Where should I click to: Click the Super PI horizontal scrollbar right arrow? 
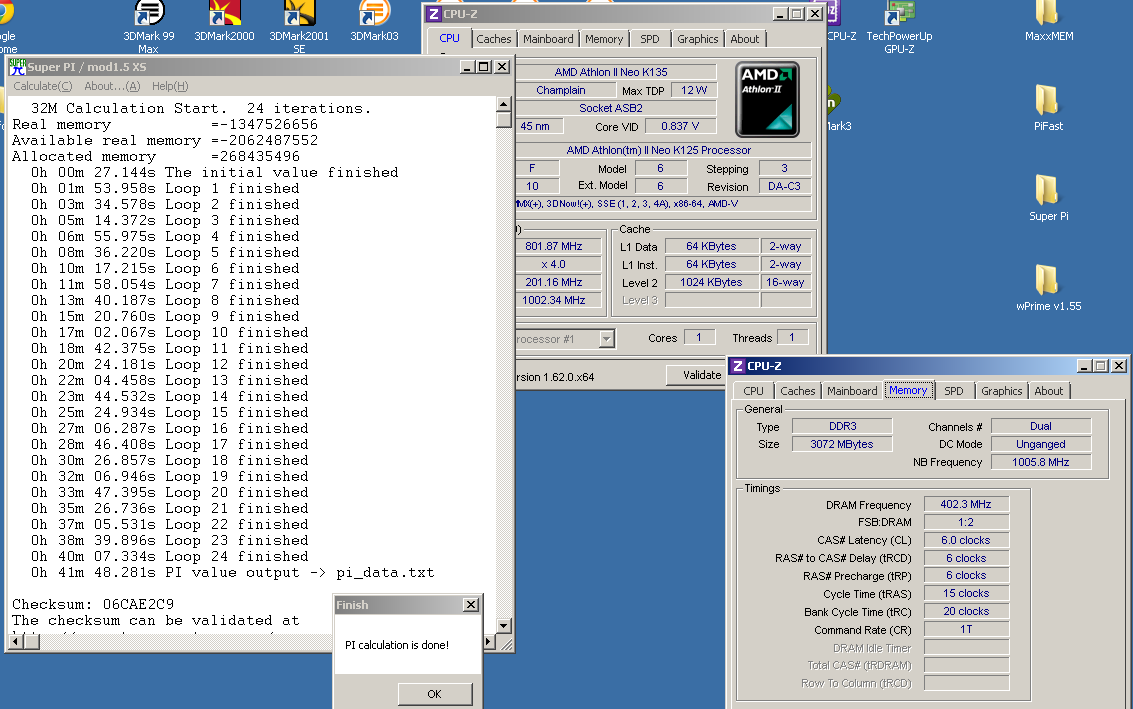tap(489, 642)
